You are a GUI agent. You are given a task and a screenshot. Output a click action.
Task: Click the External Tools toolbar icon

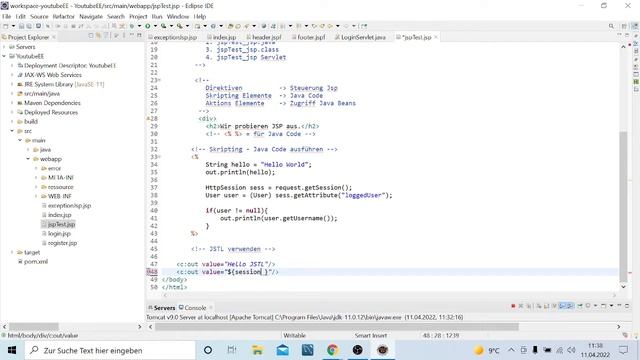tap(180, 26)
